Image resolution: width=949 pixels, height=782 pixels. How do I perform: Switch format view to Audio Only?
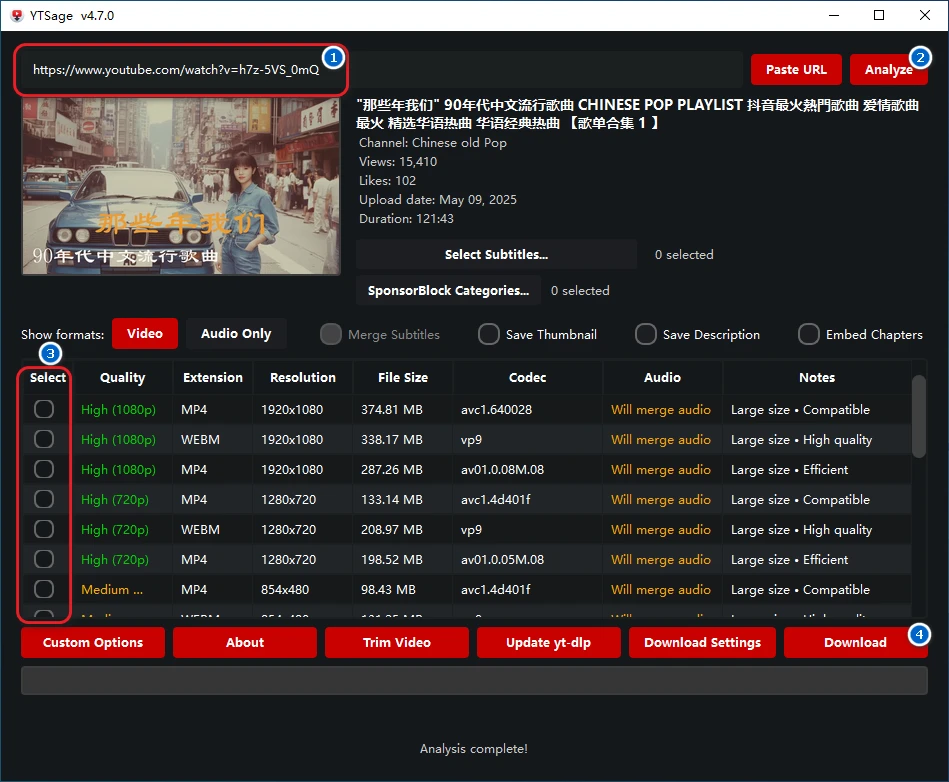(236, 334)
